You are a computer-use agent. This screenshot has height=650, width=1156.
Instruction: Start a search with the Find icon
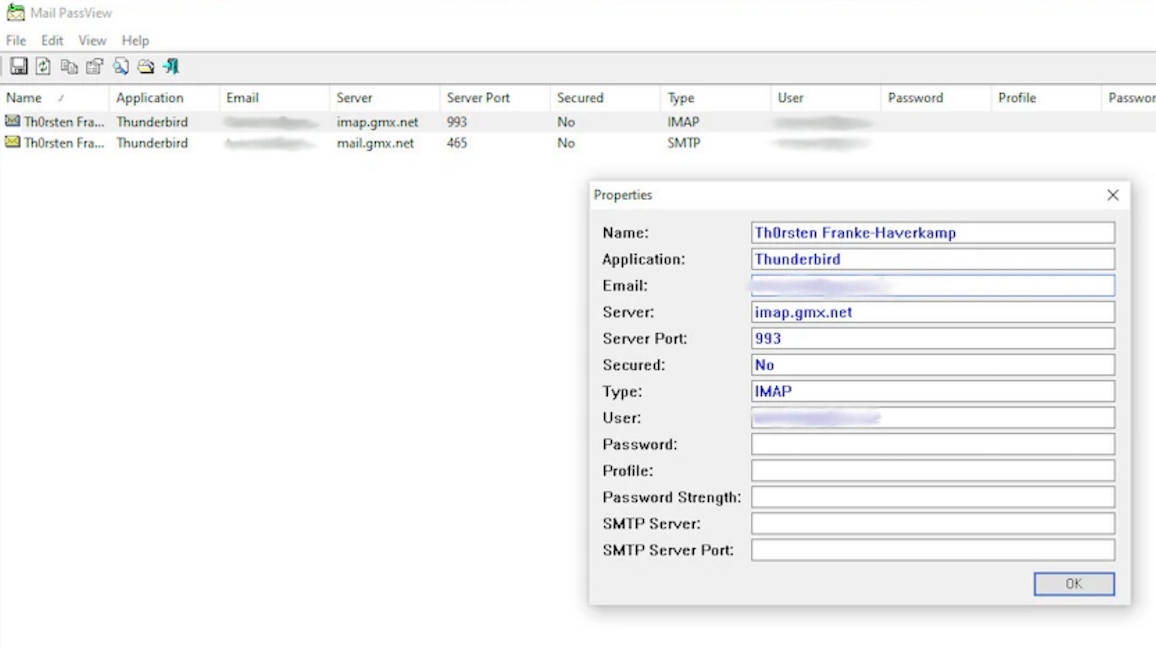[x=120, y=66]
